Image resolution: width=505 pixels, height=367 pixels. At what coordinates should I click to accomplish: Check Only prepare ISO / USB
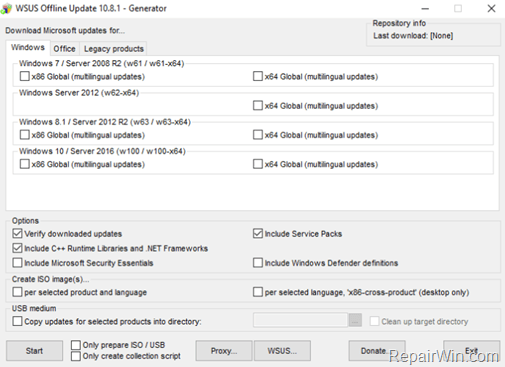76,345
